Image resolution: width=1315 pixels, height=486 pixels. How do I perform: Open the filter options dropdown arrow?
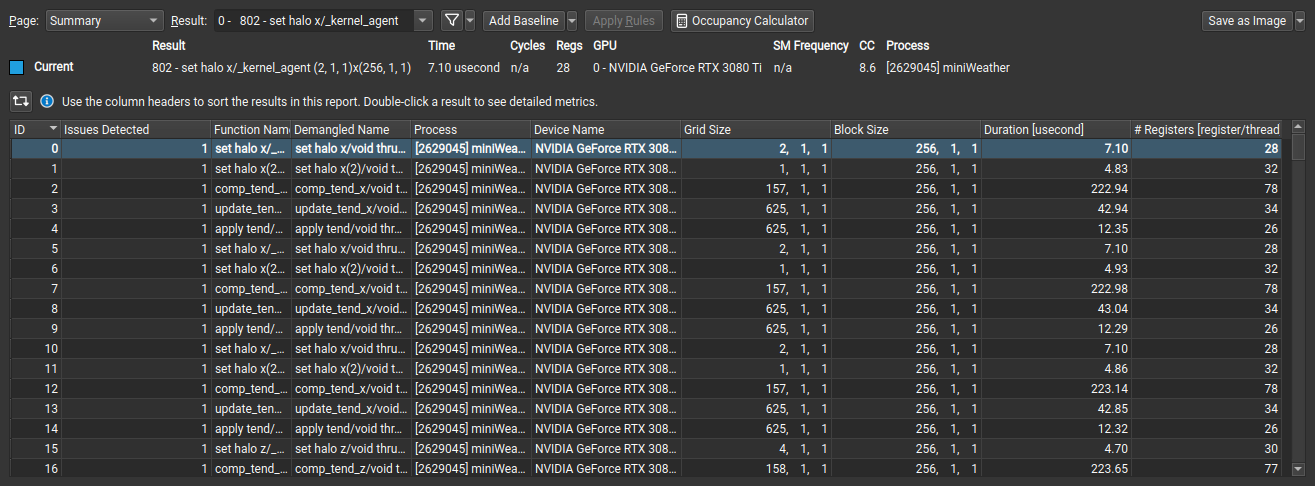point(470,20)
